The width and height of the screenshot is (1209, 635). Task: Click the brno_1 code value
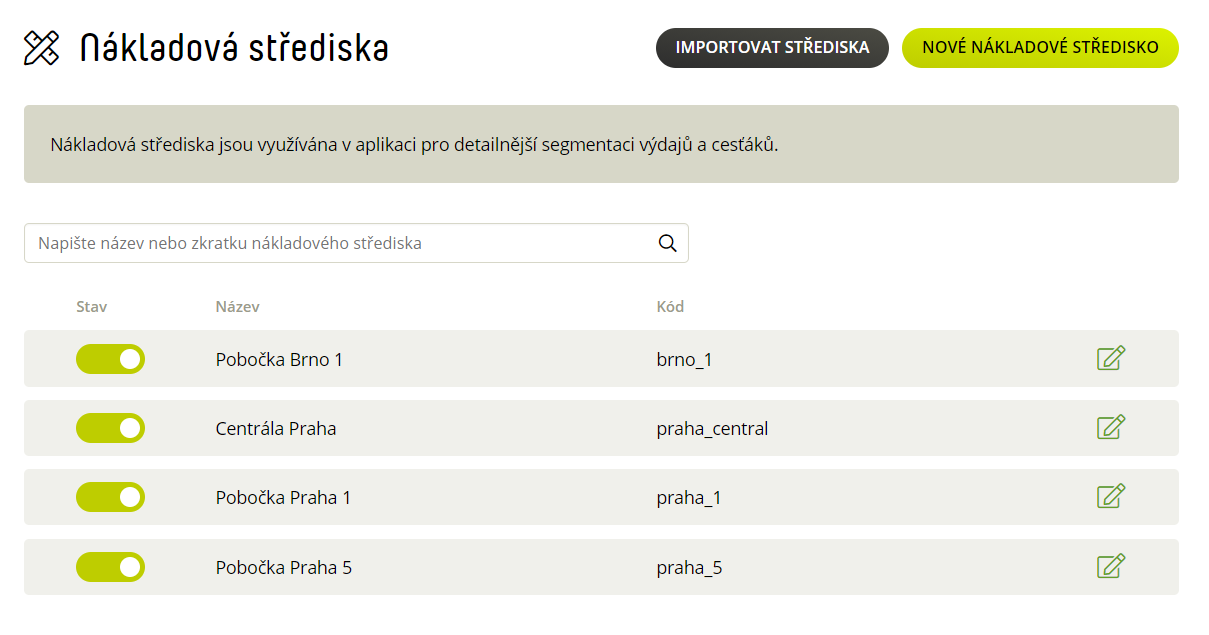(684, 360)
